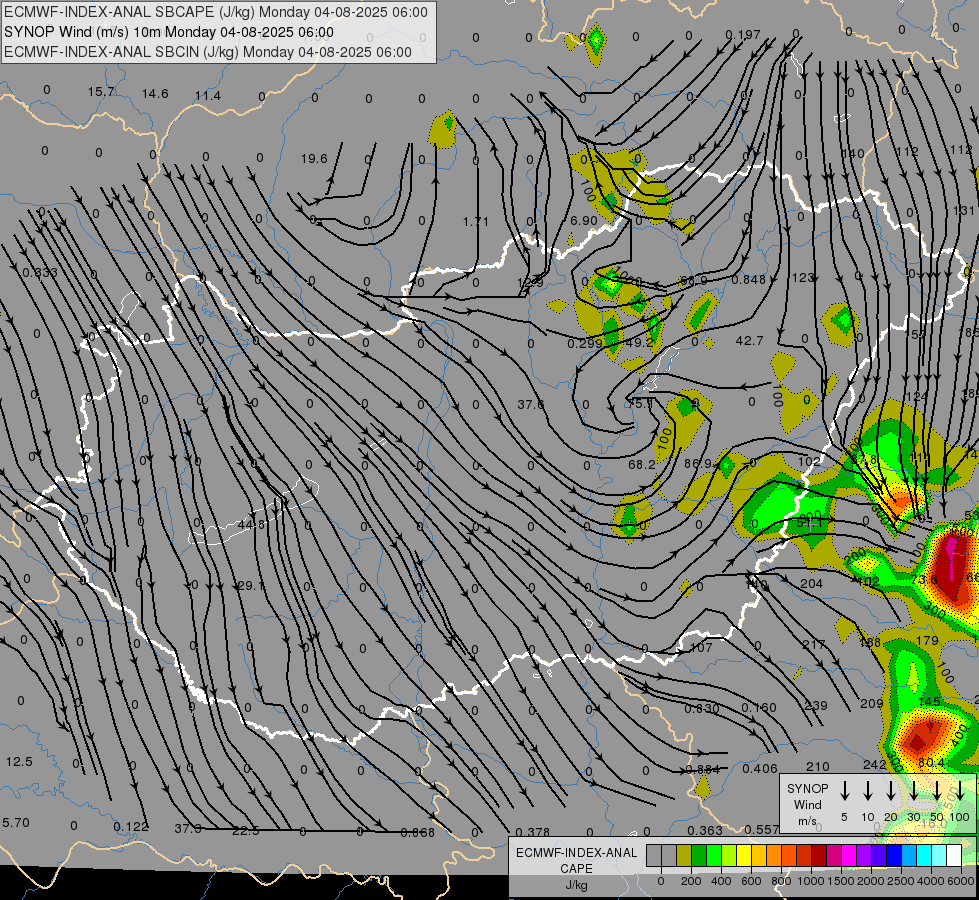Click the 1000 tick label on the CAPE scale

pos(811,881)
